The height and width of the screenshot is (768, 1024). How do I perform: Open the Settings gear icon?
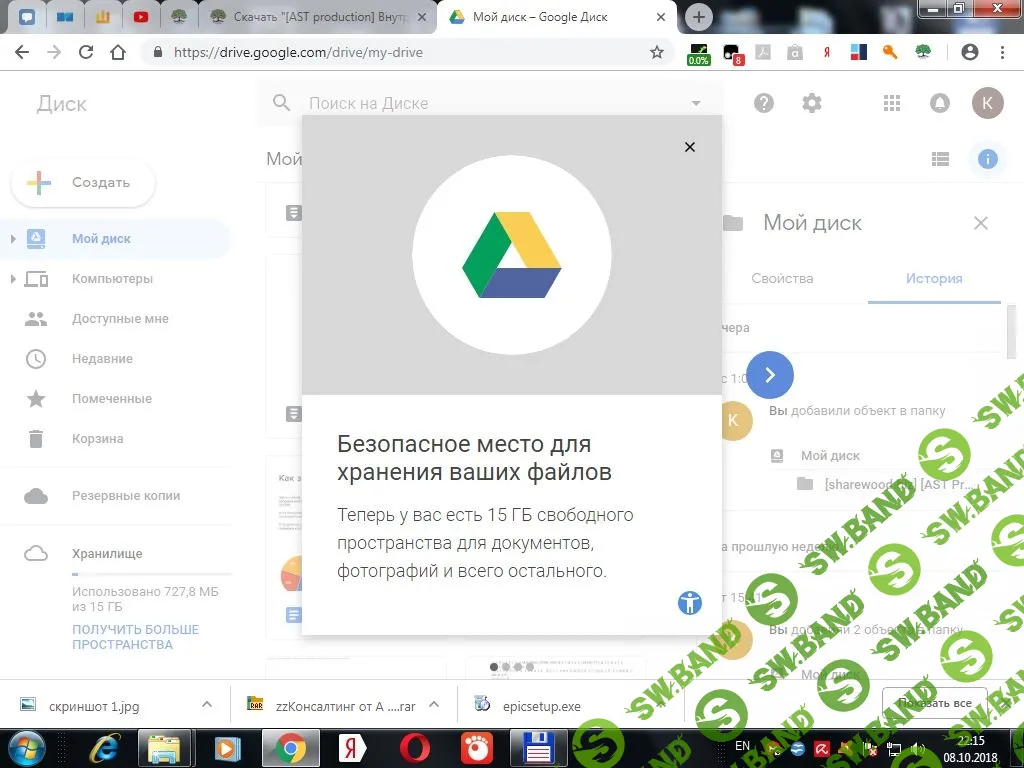coord(812,103)
